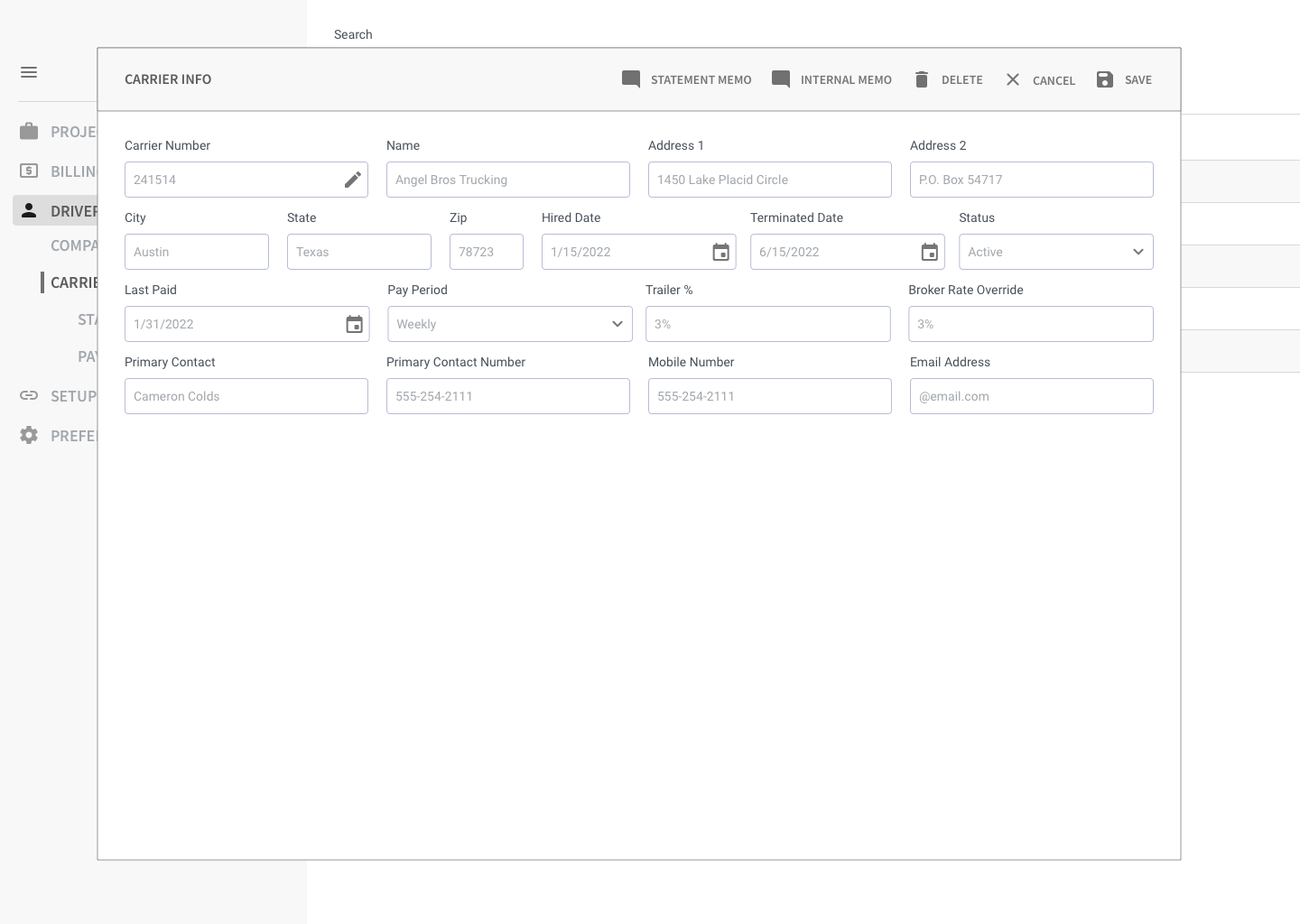Open the hamburger menu icon
Image resolution: width=1300 pixels, height=924 pixels.
29,72
